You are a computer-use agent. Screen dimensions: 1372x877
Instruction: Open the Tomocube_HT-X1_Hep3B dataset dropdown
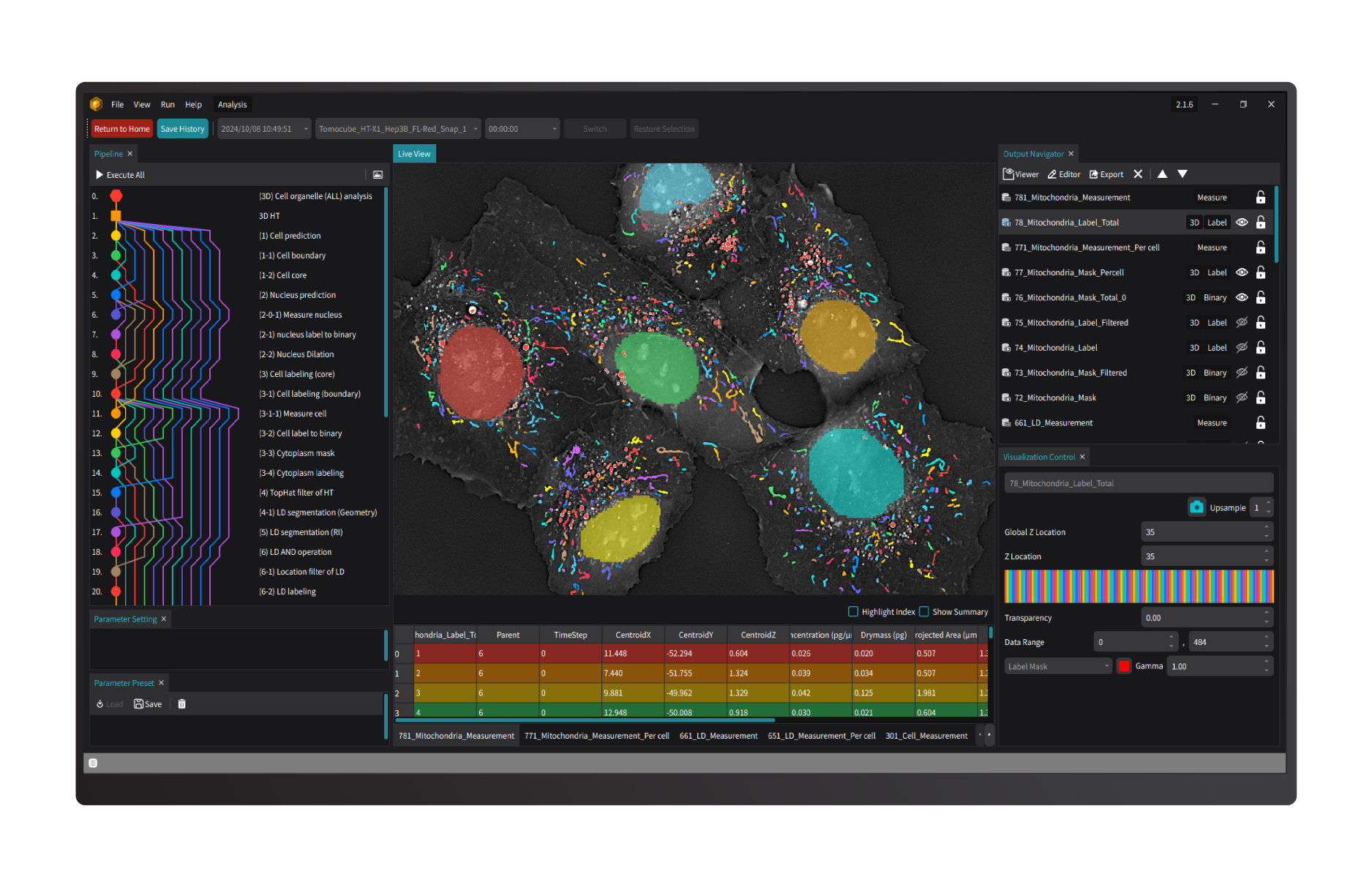[398, 129]
